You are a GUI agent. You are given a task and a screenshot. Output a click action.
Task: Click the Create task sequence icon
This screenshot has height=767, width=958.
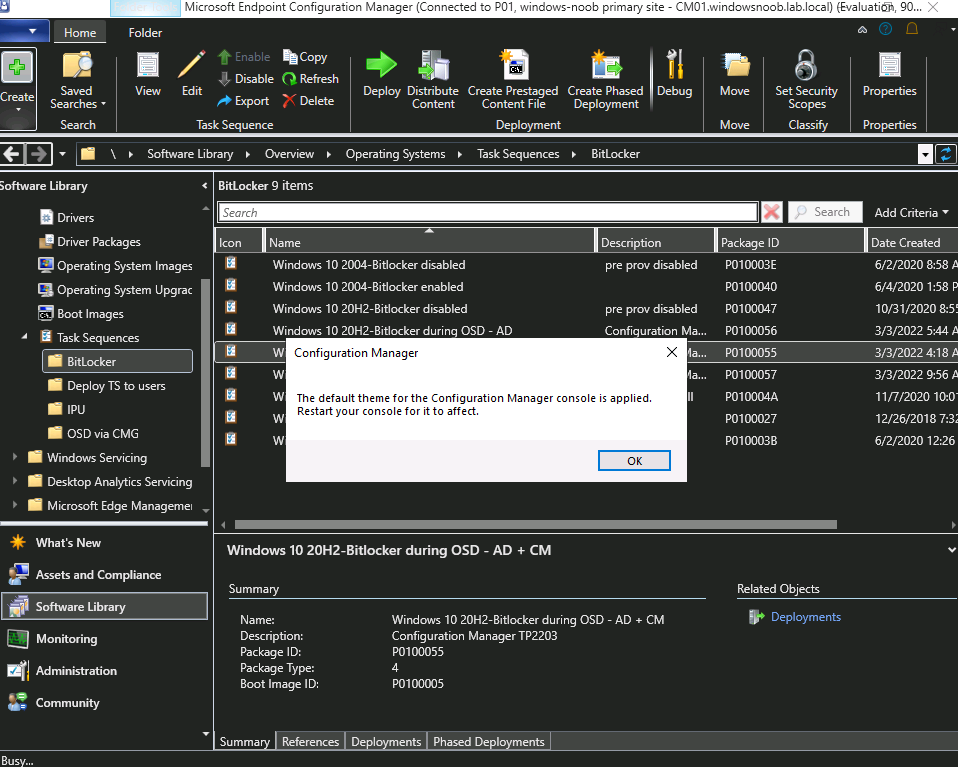pyautogui.click(x=17, y=67)
